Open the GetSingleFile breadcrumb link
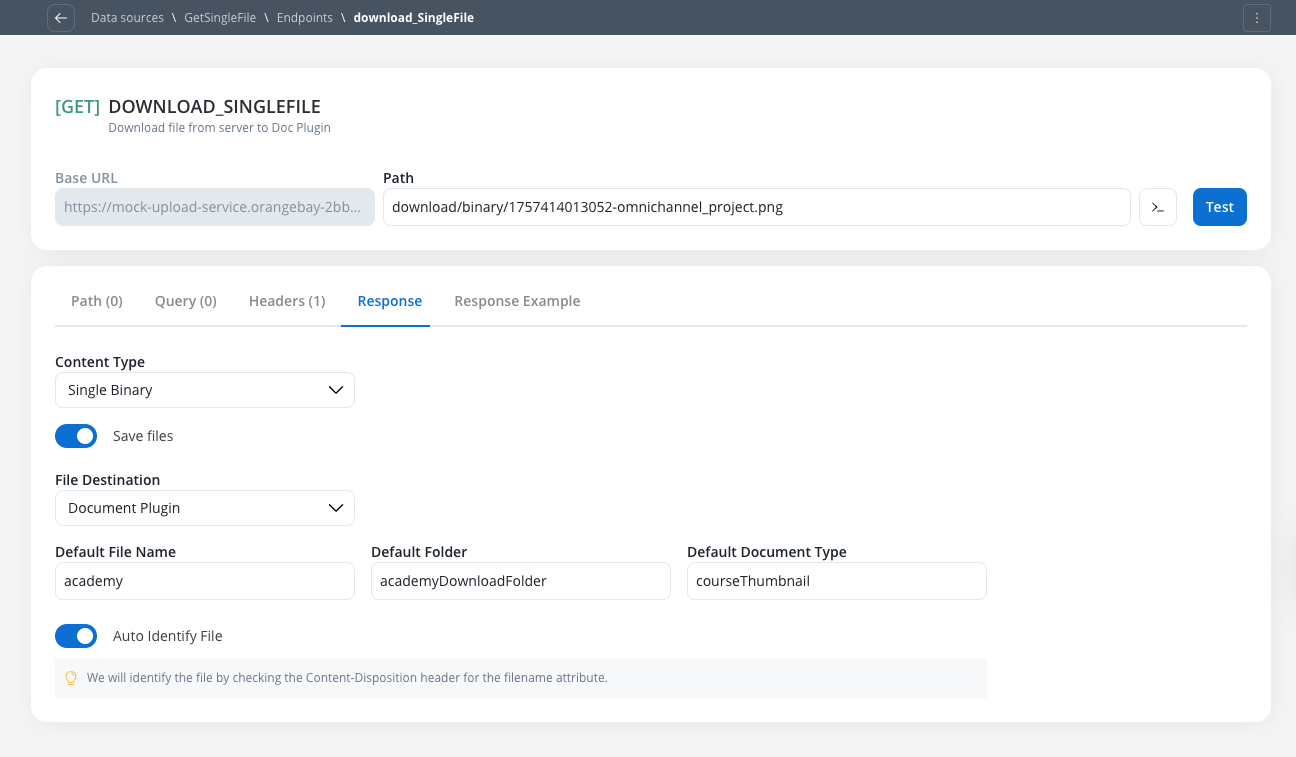The image size is (1296, 757). tap(220, 18)
